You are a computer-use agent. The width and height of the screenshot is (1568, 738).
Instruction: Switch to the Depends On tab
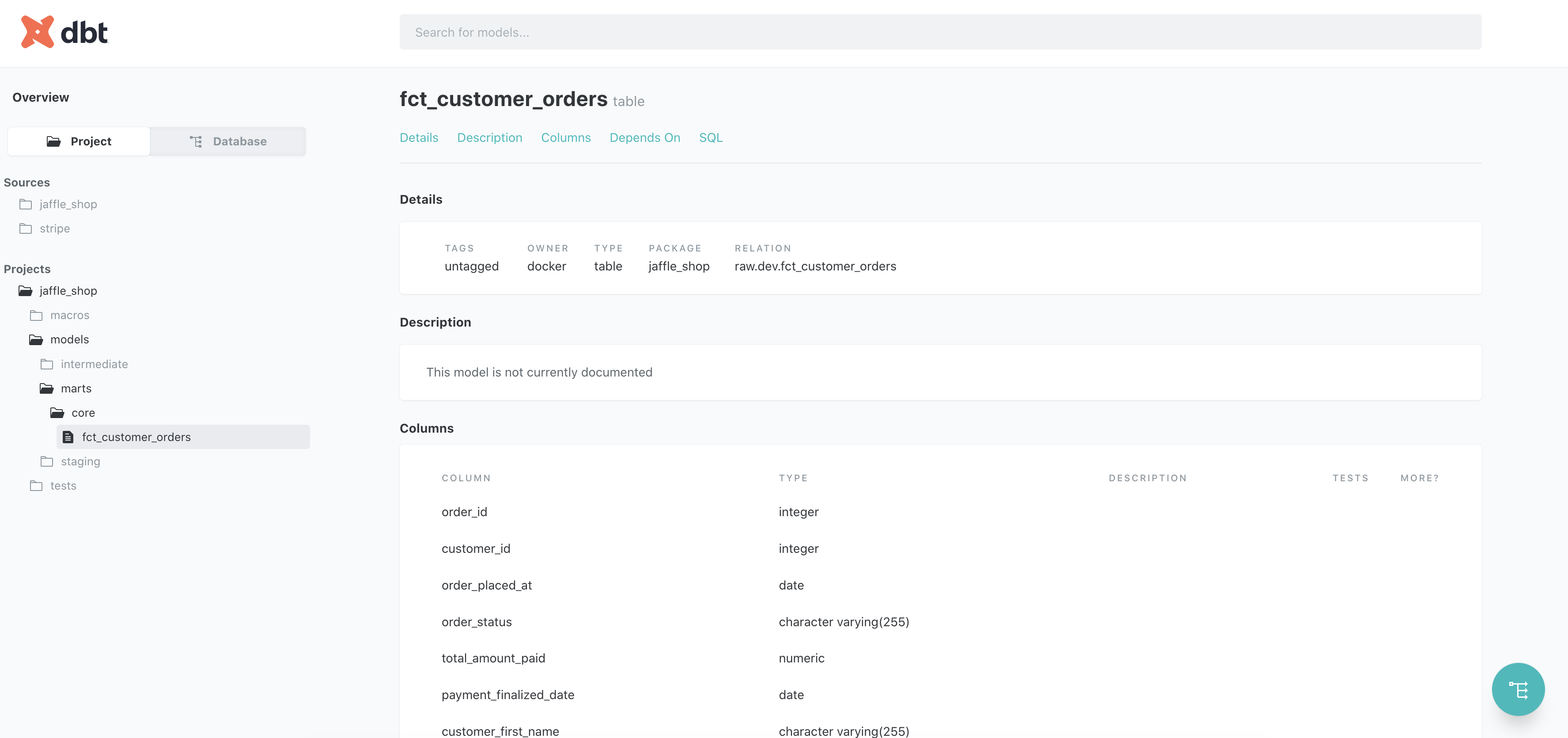pyautogui.click(x=644, y=137)
